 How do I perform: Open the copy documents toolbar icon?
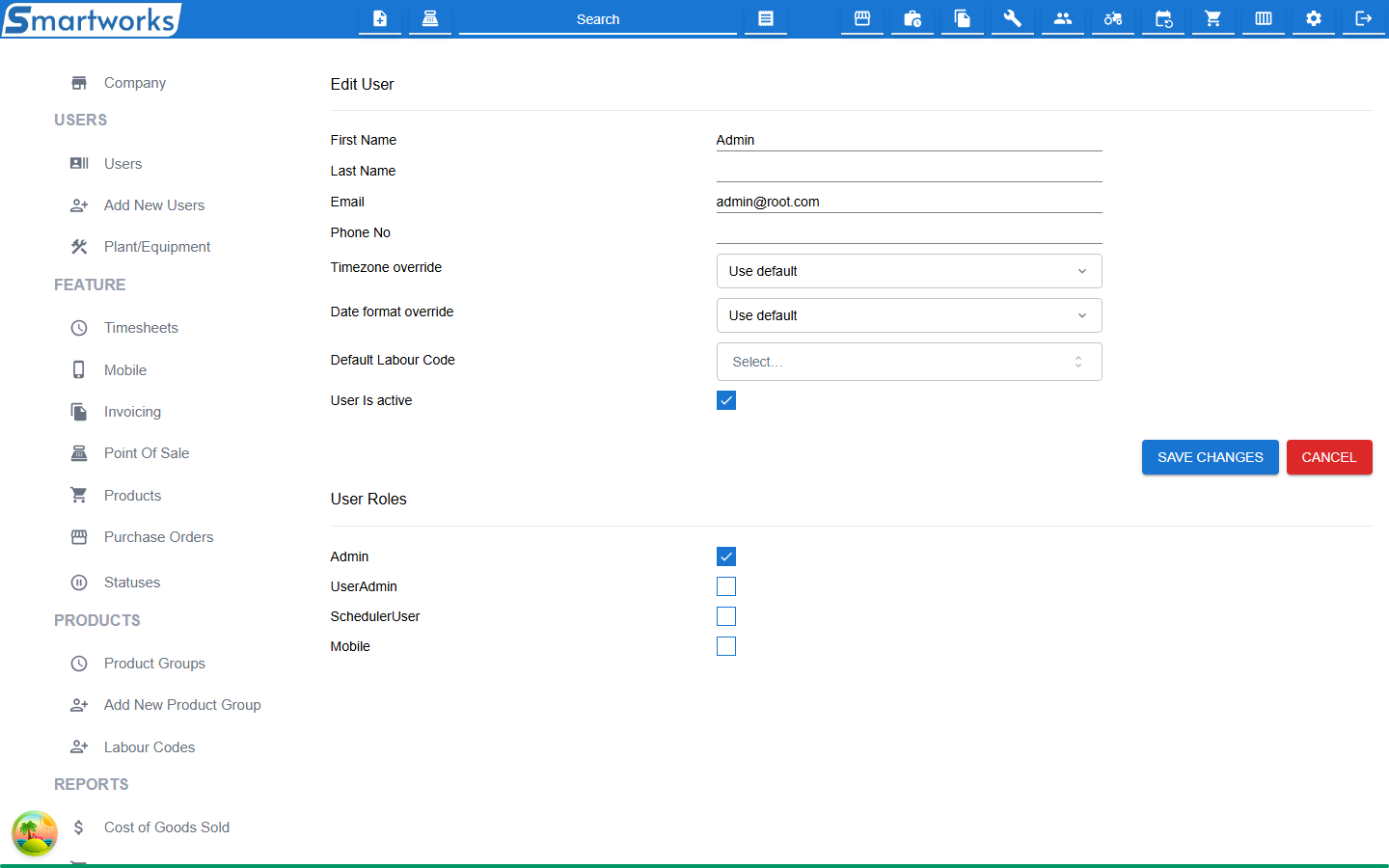[963, 18]
